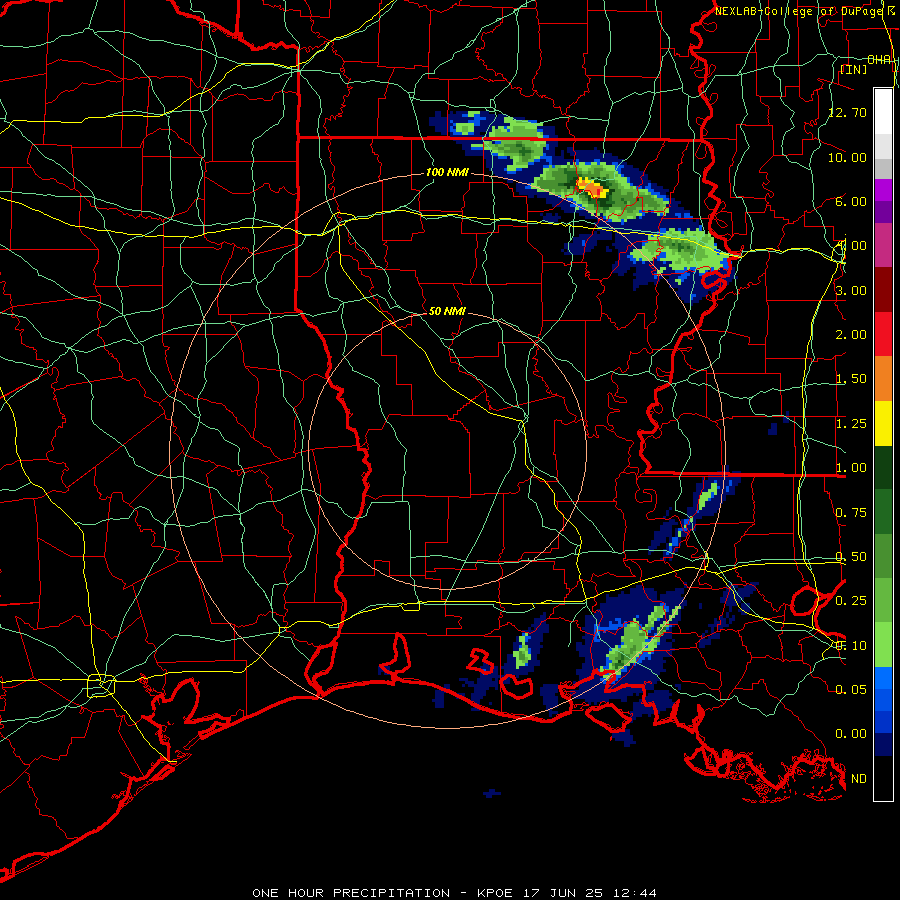Click the bright magenta 6.00 legend color block
This screenshot has width=900, height=900.
(883, 190)
